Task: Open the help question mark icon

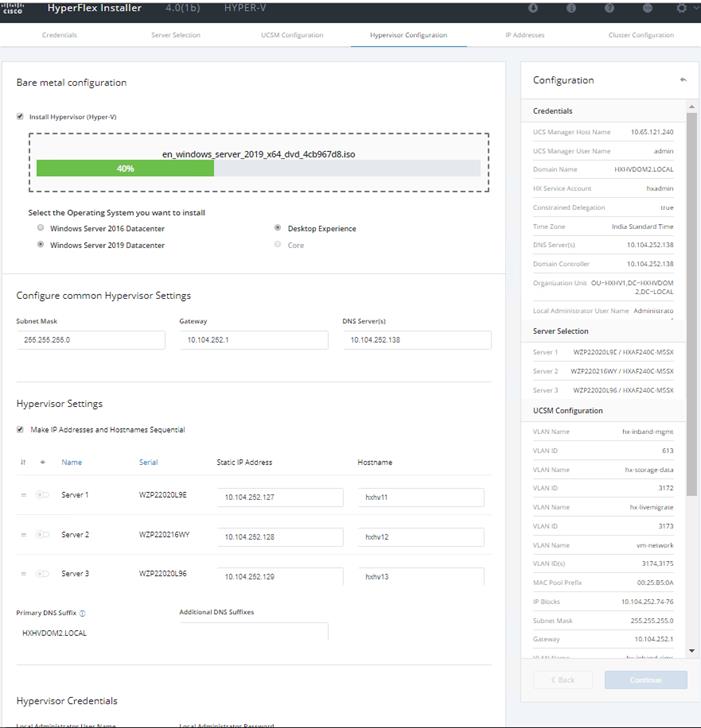Action: click(609, 8)
